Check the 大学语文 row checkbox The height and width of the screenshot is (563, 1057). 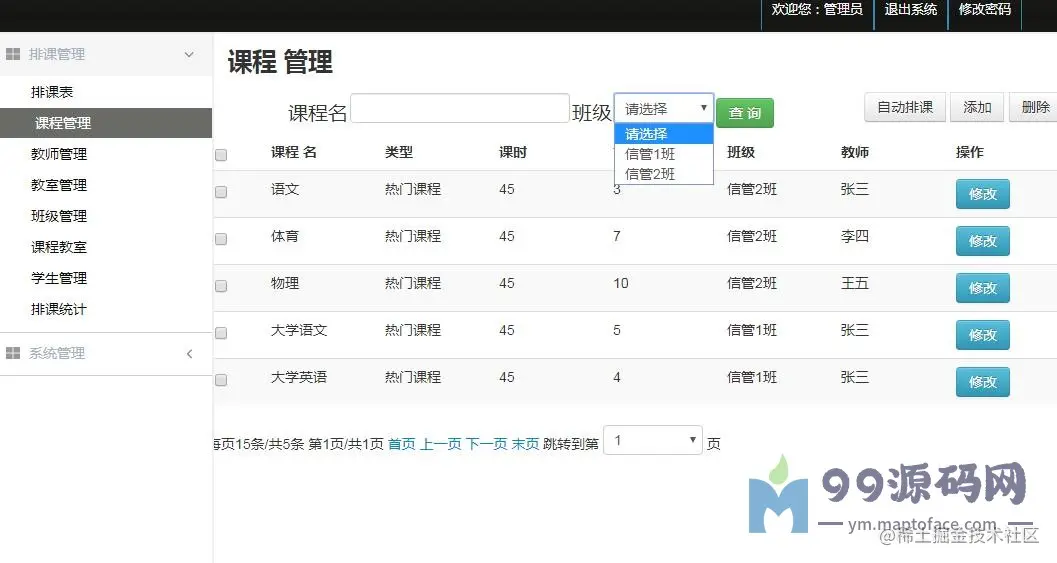click(221, 333)
